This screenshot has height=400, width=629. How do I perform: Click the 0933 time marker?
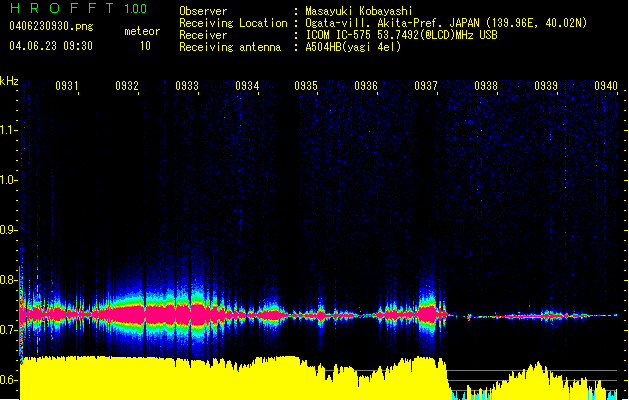pos(187,85)
